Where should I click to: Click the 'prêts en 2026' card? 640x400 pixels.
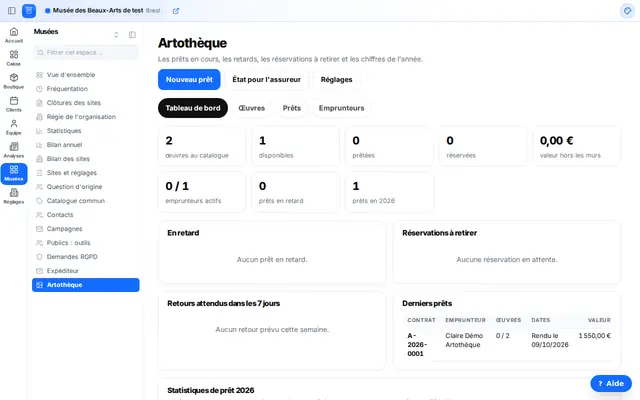coord(389,192)
